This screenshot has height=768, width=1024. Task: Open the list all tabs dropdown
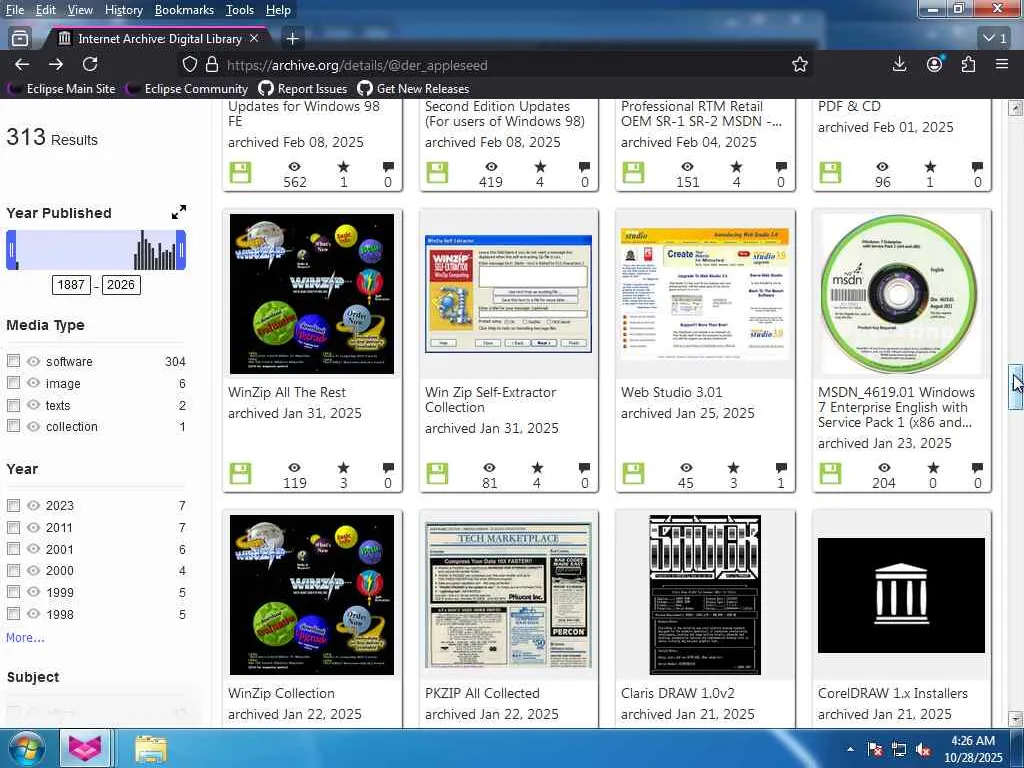pyautogui.click(x=995, y=39)
